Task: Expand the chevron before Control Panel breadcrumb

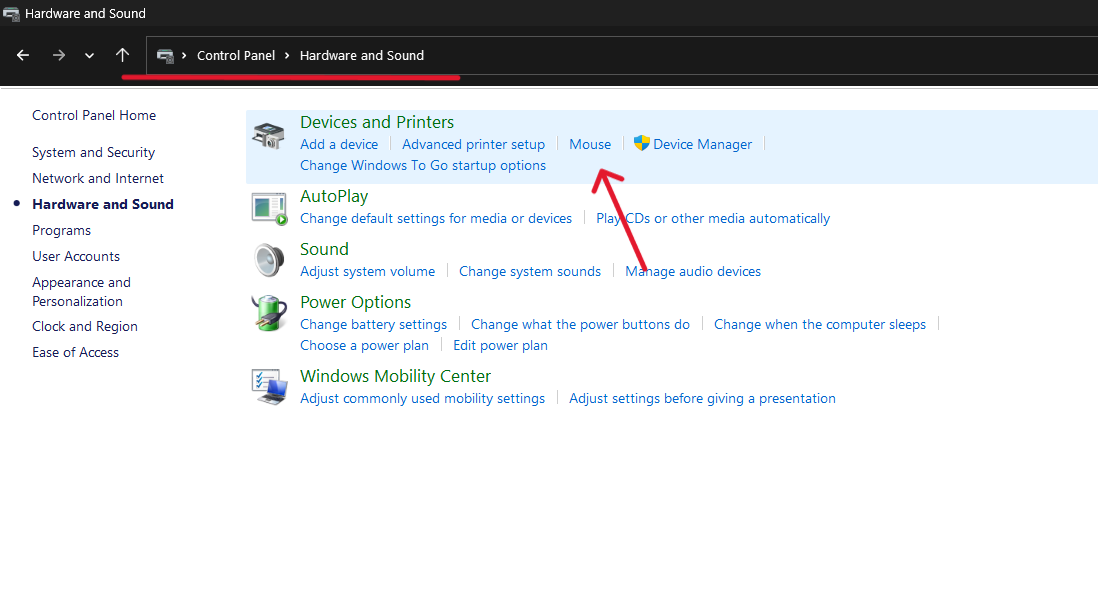Action: [185, 56]
